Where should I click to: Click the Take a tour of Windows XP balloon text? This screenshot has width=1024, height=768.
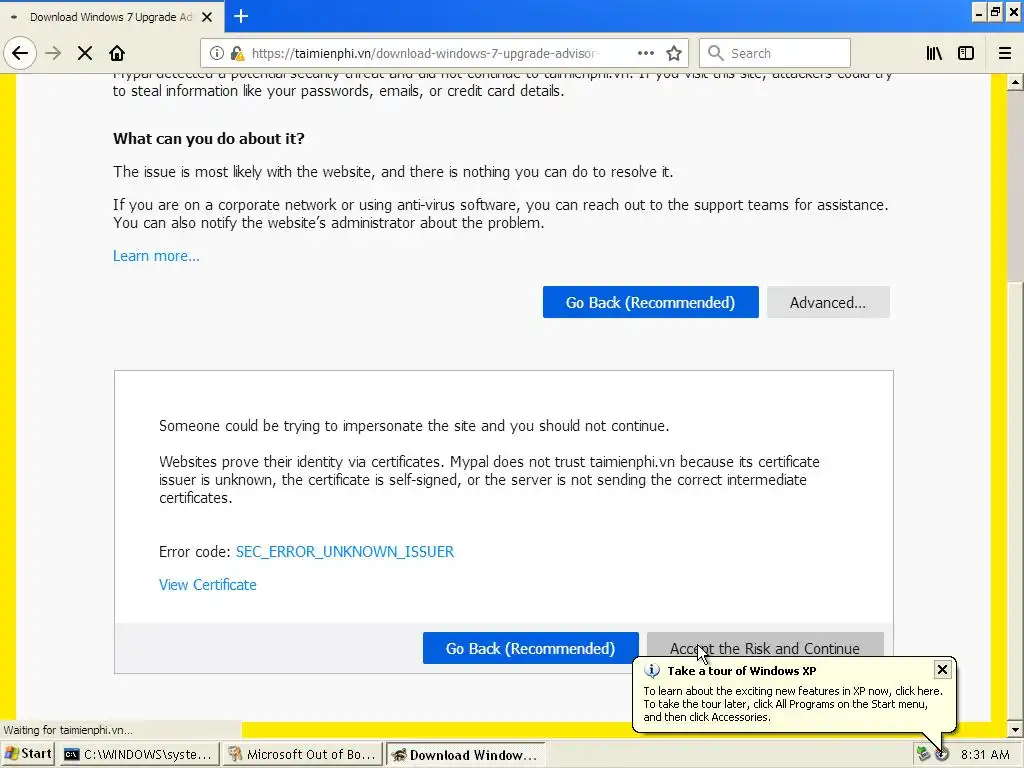(741, 671)
